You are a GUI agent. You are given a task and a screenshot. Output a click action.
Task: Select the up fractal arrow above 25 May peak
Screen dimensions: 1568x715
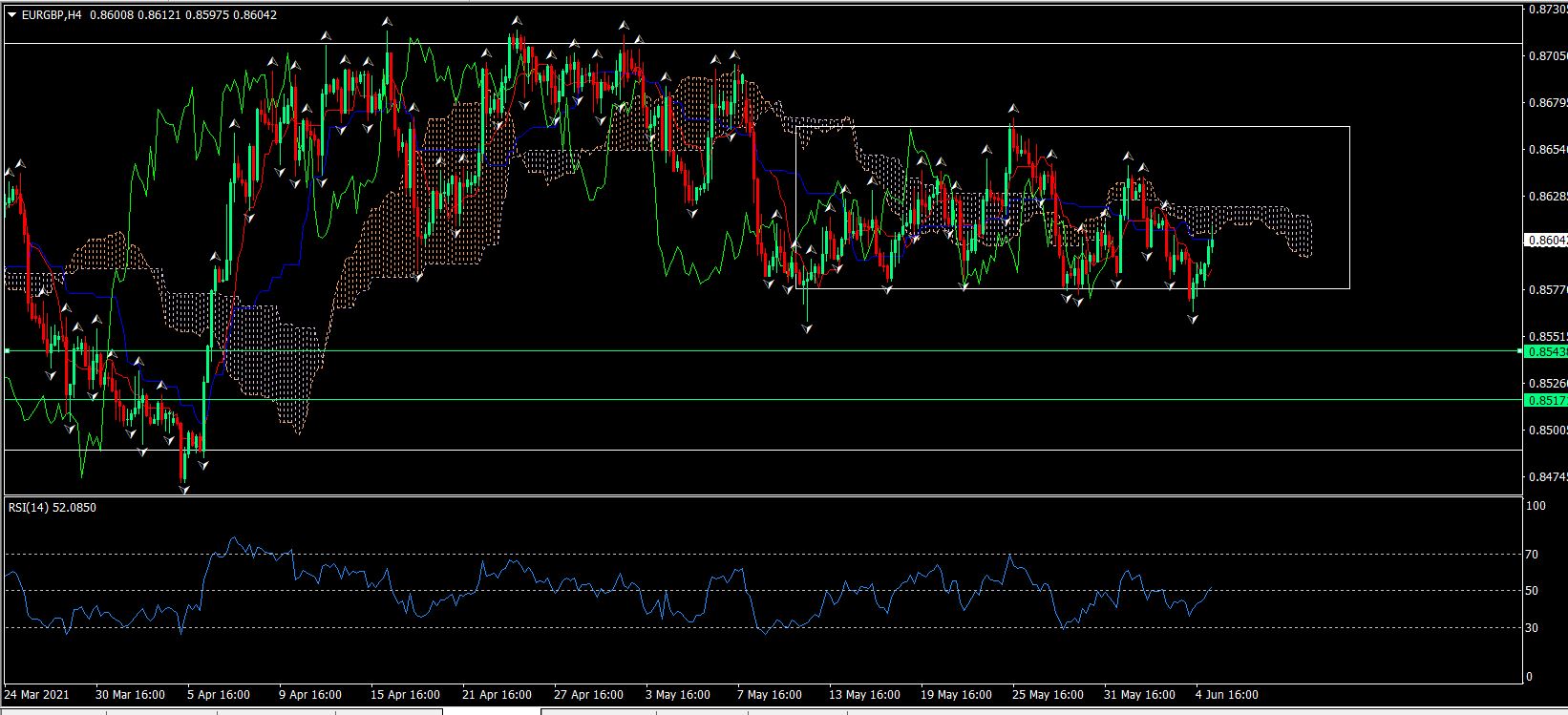tap(1012, 109)
